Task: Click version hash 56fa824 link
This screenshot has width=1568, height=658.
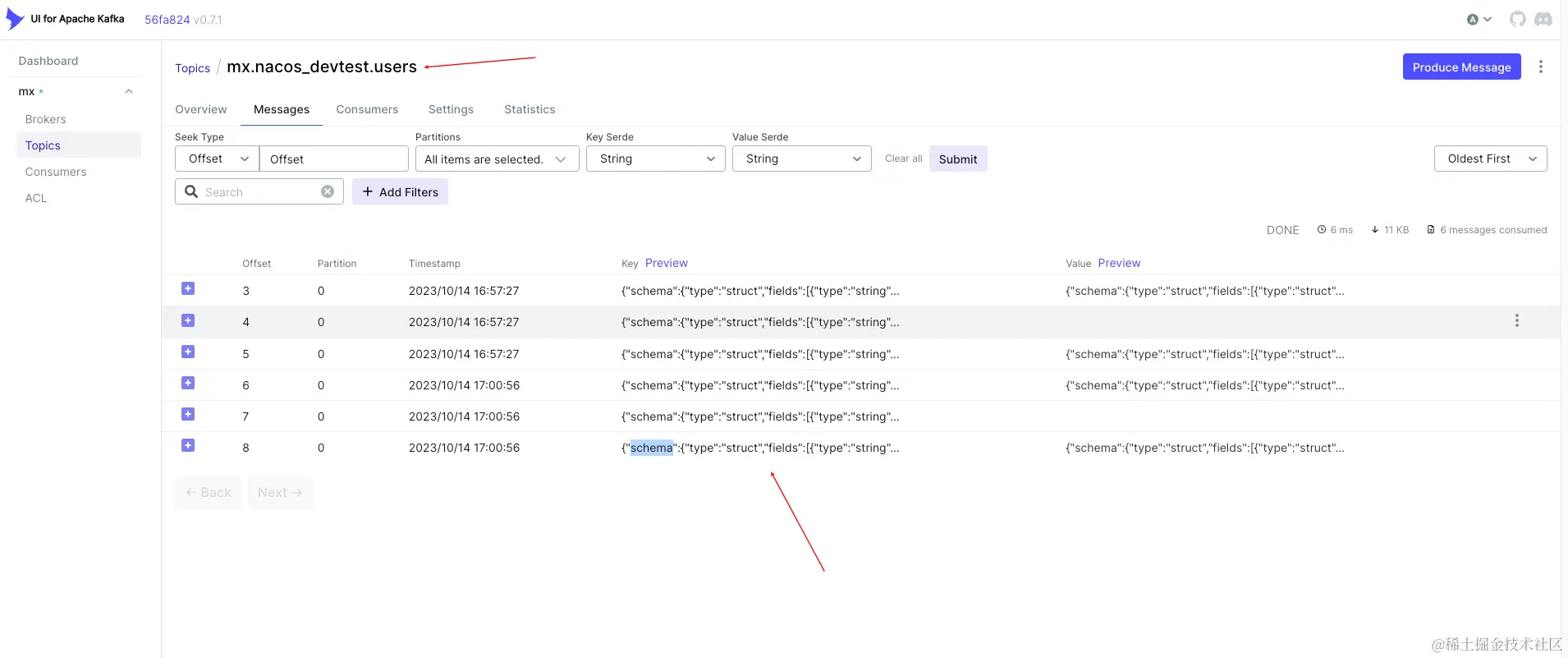Action: tap(167, 20)
